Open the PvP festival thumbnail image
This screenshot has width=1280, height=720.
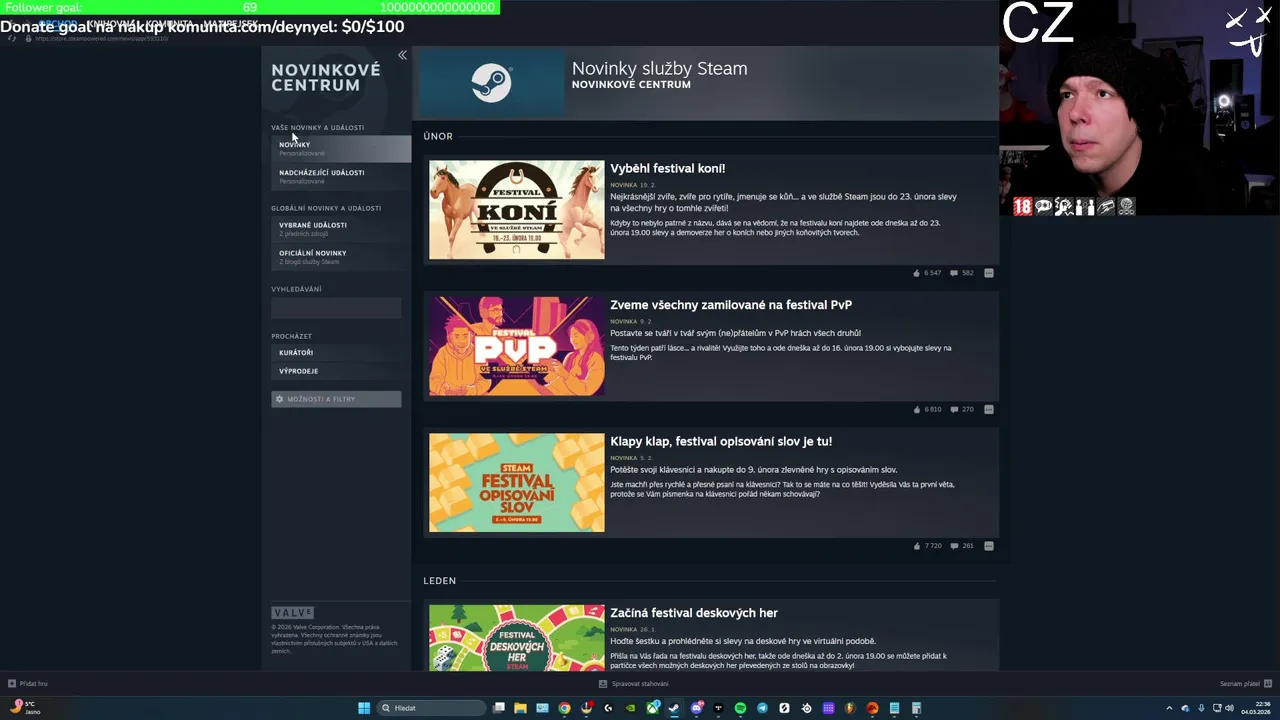517,346
